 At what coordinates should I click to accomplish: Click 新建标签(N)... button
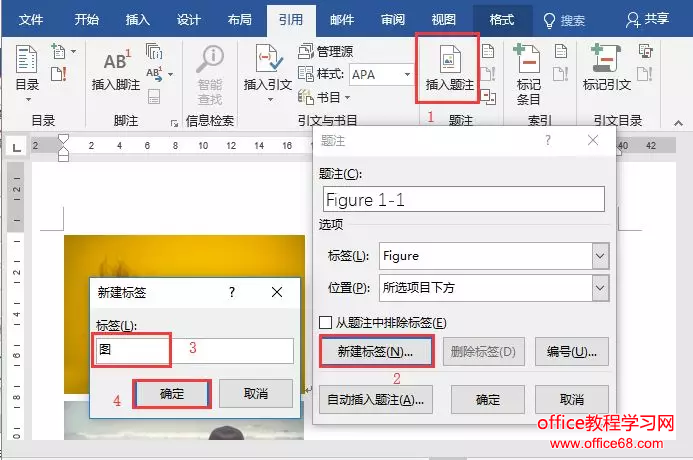tap(376, 352)
